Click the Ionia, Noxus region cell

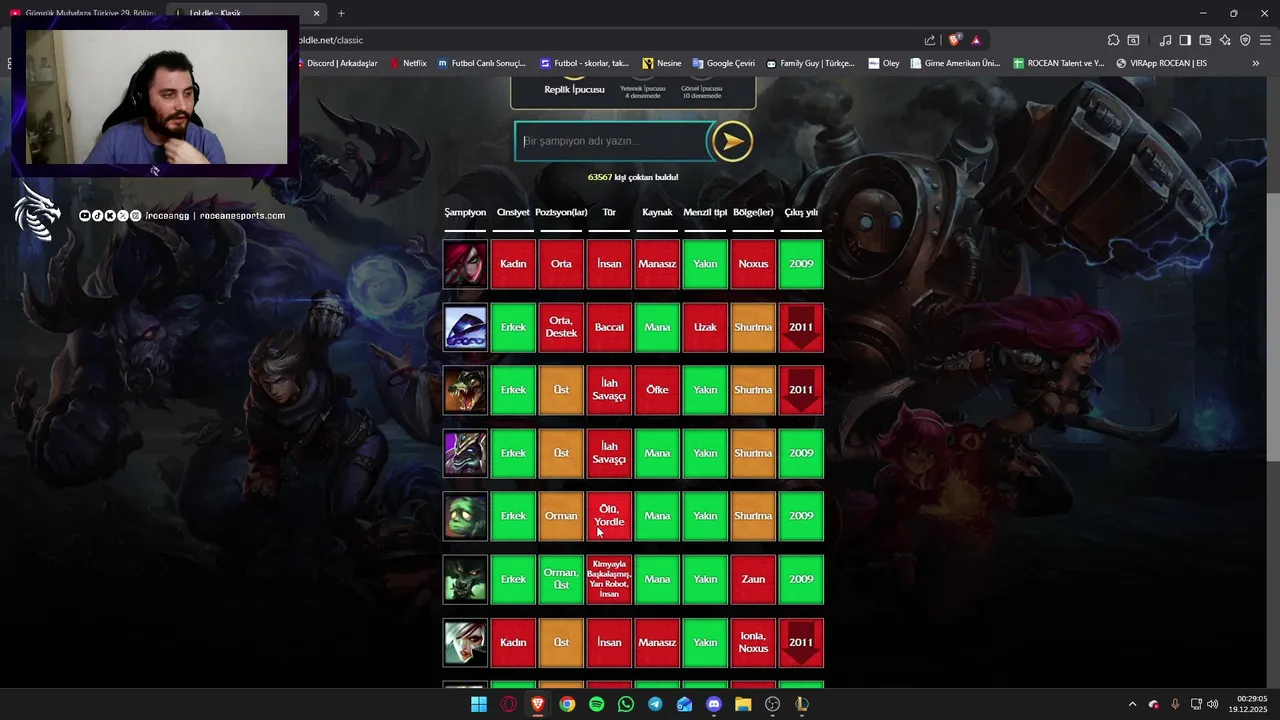(x=753, y=642)
